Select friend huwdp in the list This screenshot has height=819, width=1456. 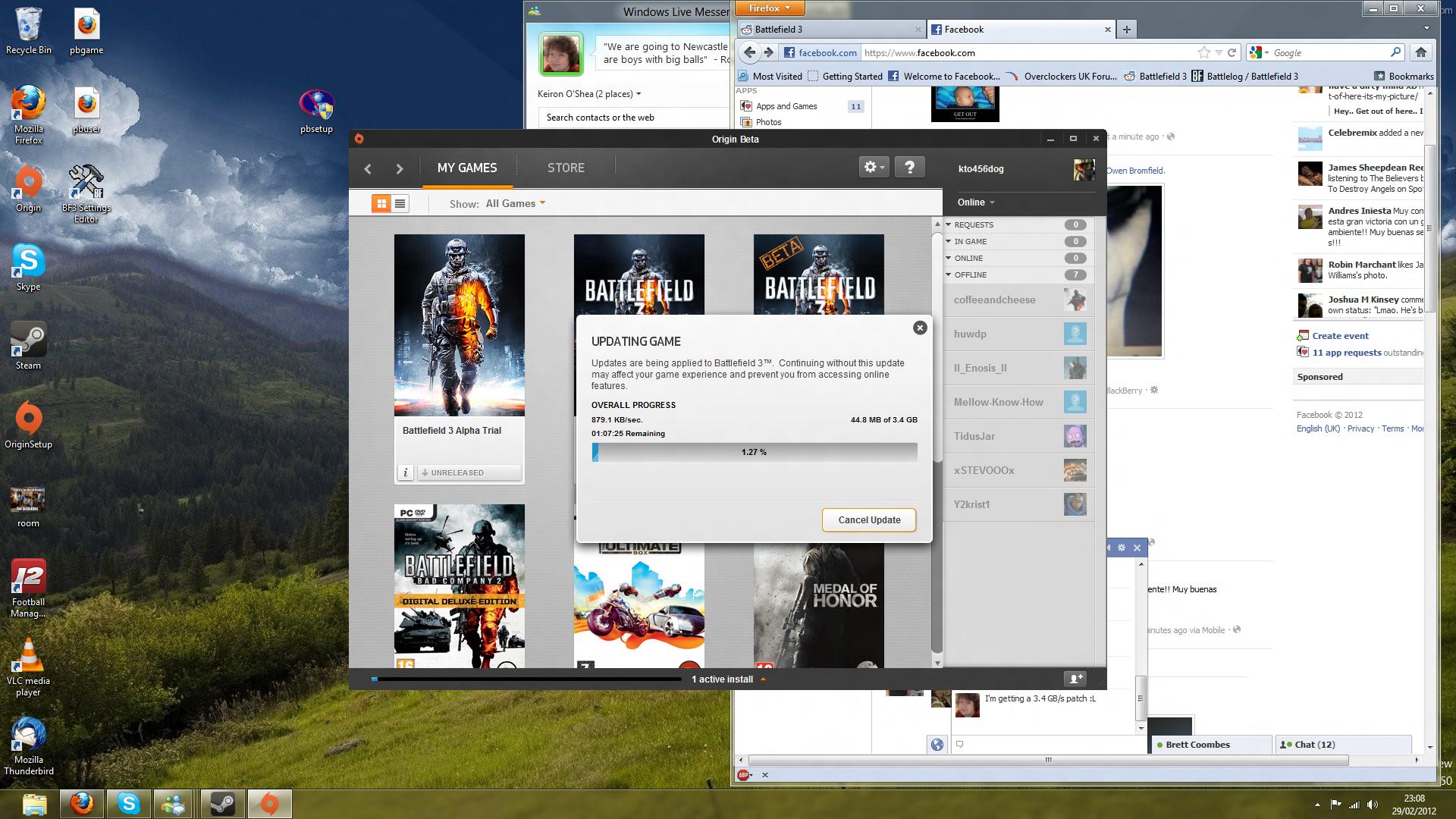pos(1018,334)
